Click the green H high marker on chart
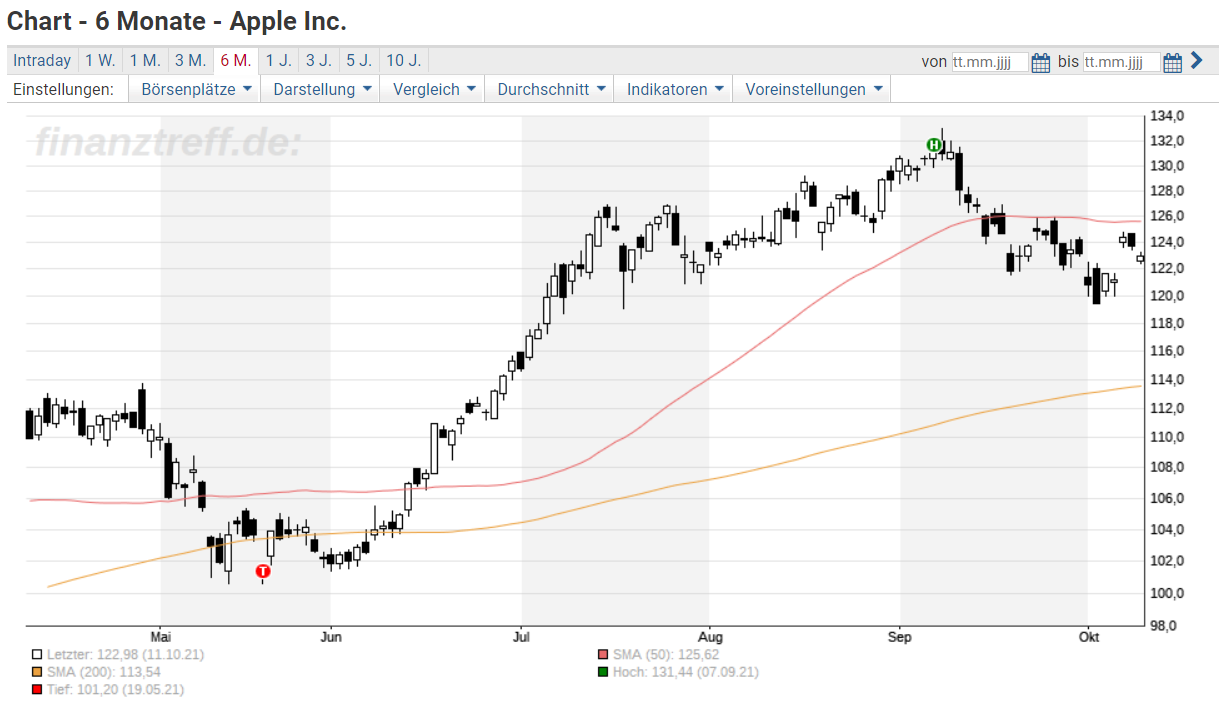1230x712 pixels. (x=934, y=145)
